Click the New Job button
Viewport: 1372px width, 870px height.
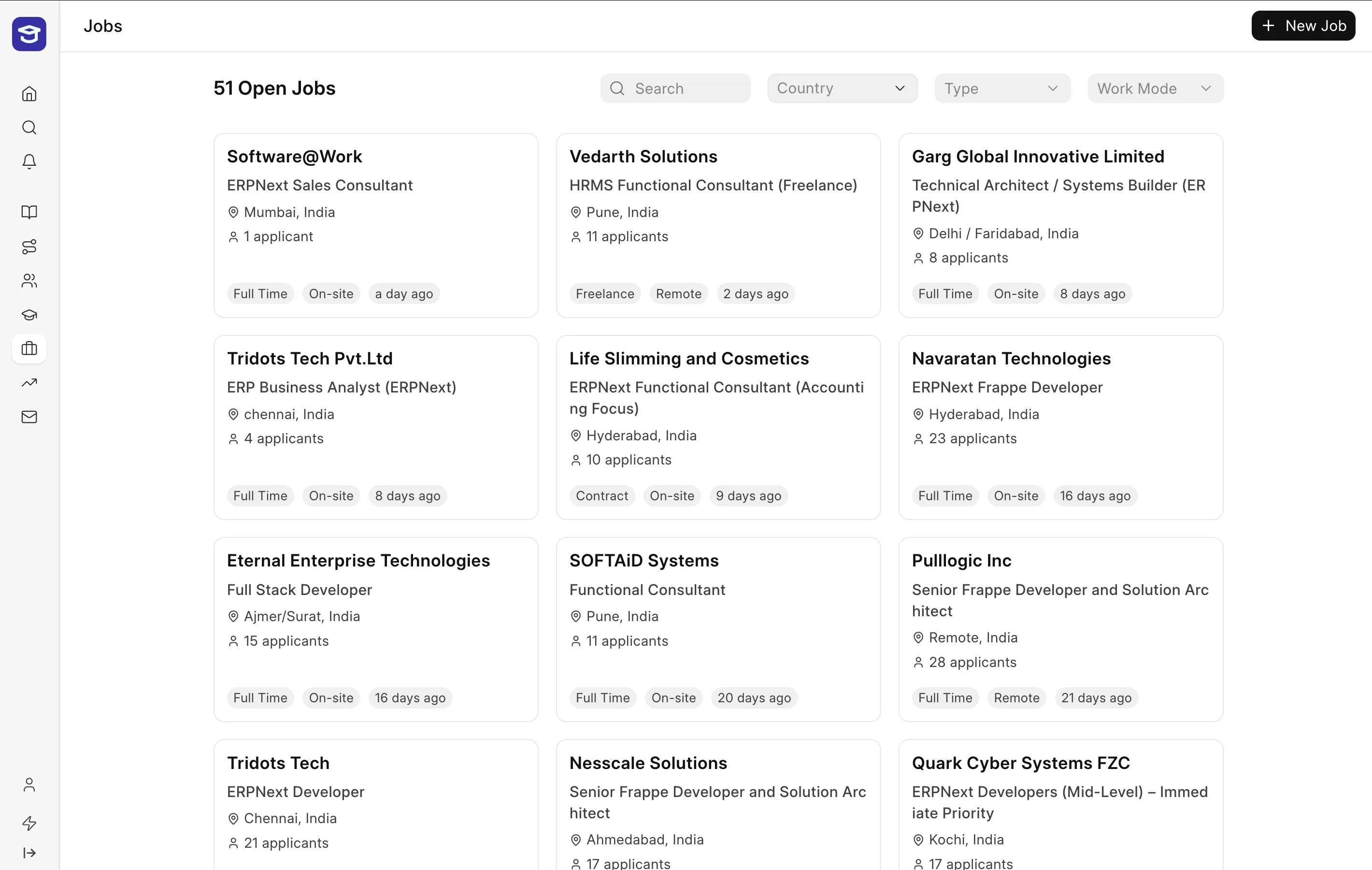point(1302,26)
